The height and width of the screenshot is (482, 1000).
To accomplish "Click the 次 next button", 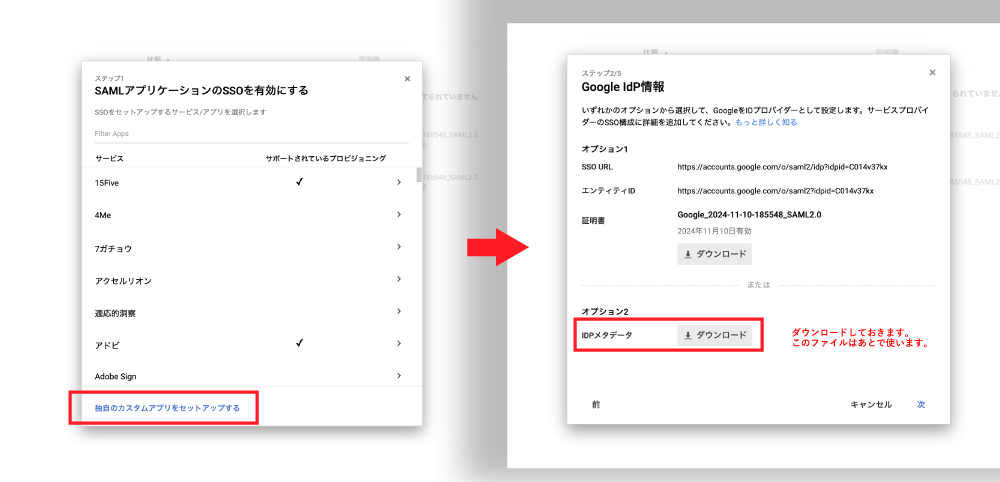I will coord(921,405).
